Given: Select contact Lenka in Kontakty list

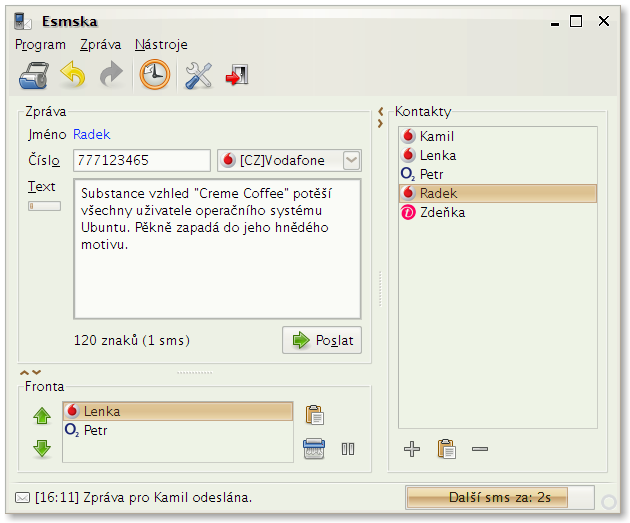Looking at the screenshot, I should pos(497,155).
